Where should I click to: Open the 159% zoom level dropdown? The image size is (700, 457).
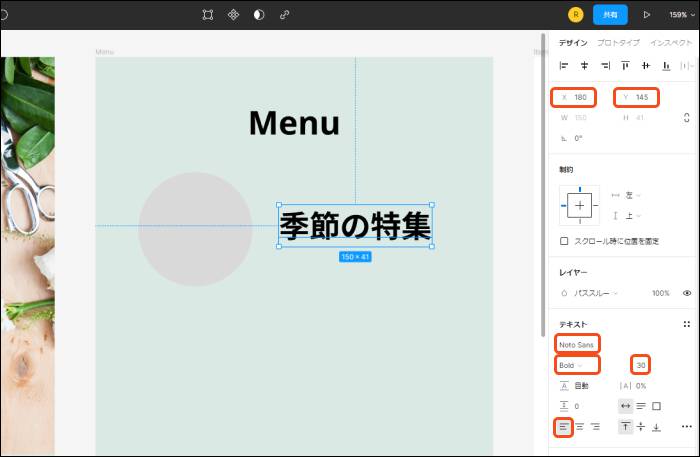pyautogui.click(x=678, y=15)
